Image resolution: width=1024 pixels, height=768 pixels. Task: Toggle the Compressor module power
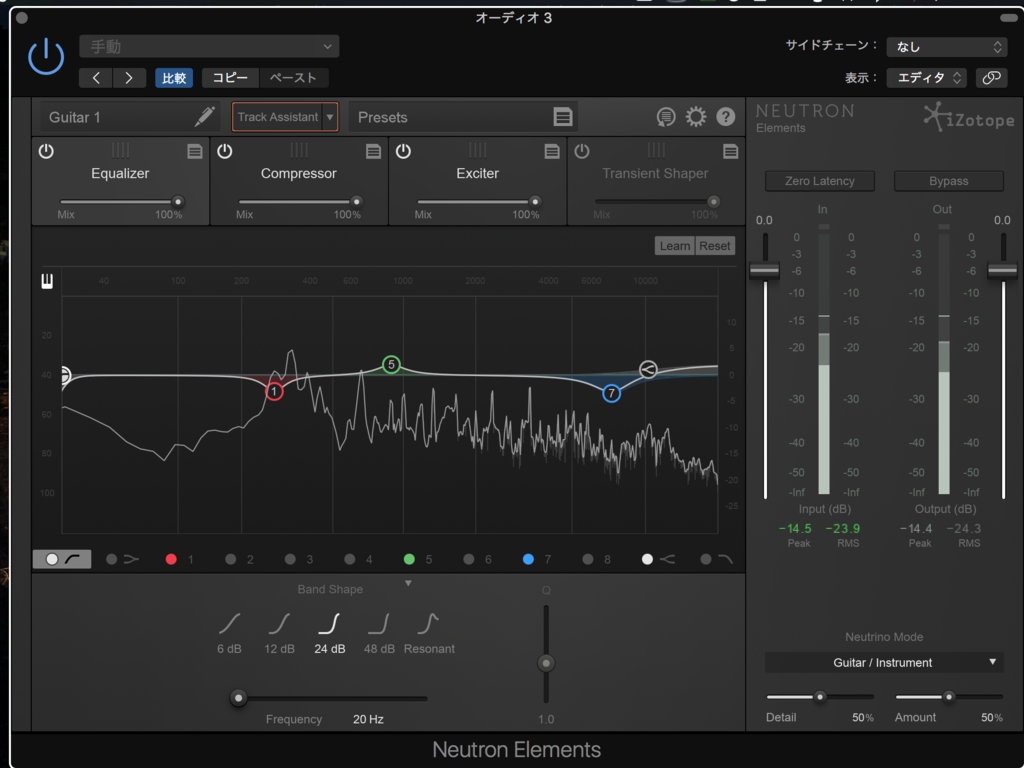pyautogui.click(x=225, y=152)
